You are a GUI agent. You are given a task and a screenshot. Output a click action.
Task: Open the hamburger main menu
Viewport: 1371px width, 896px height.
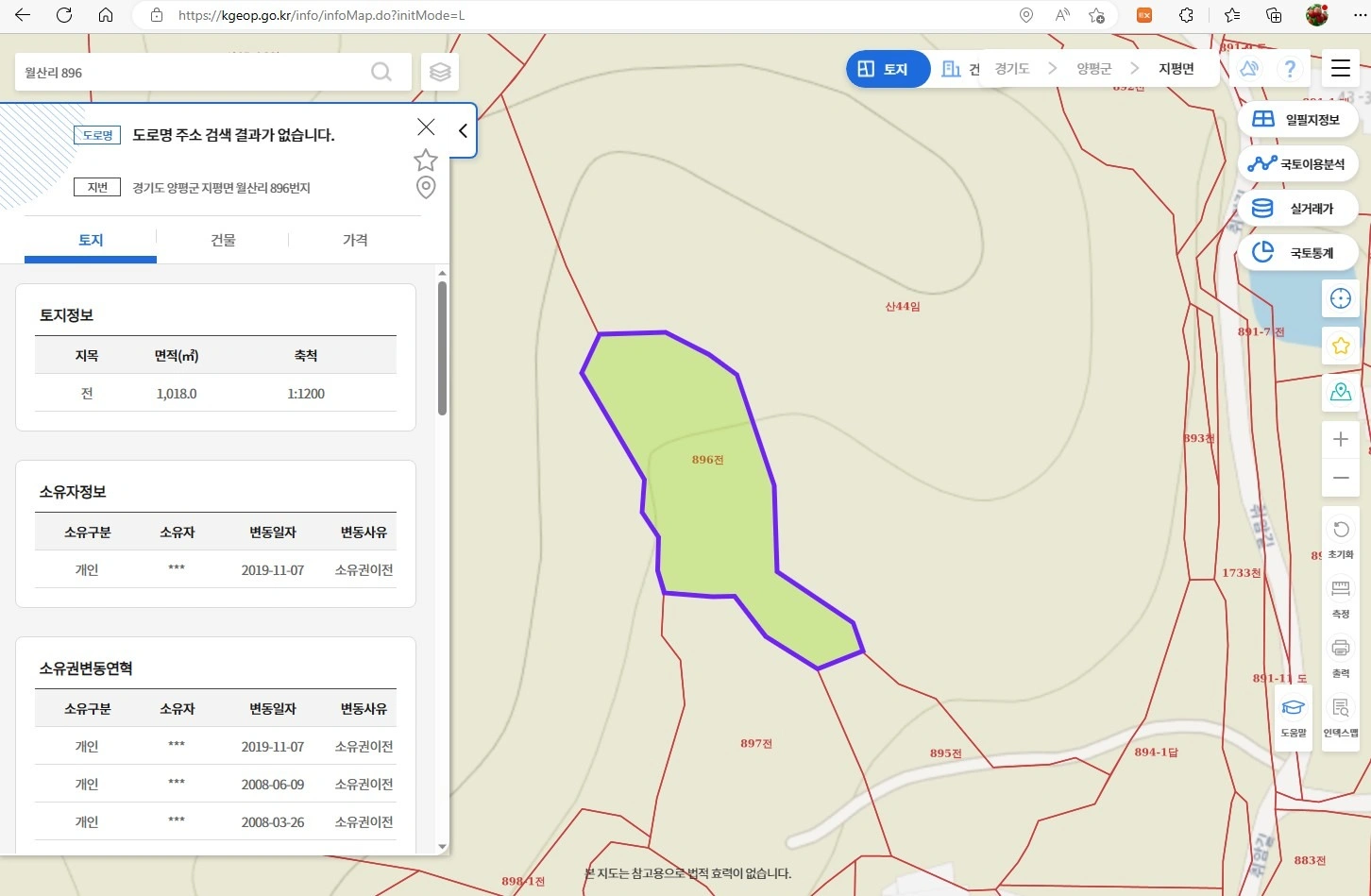[x=1341, y=68]
